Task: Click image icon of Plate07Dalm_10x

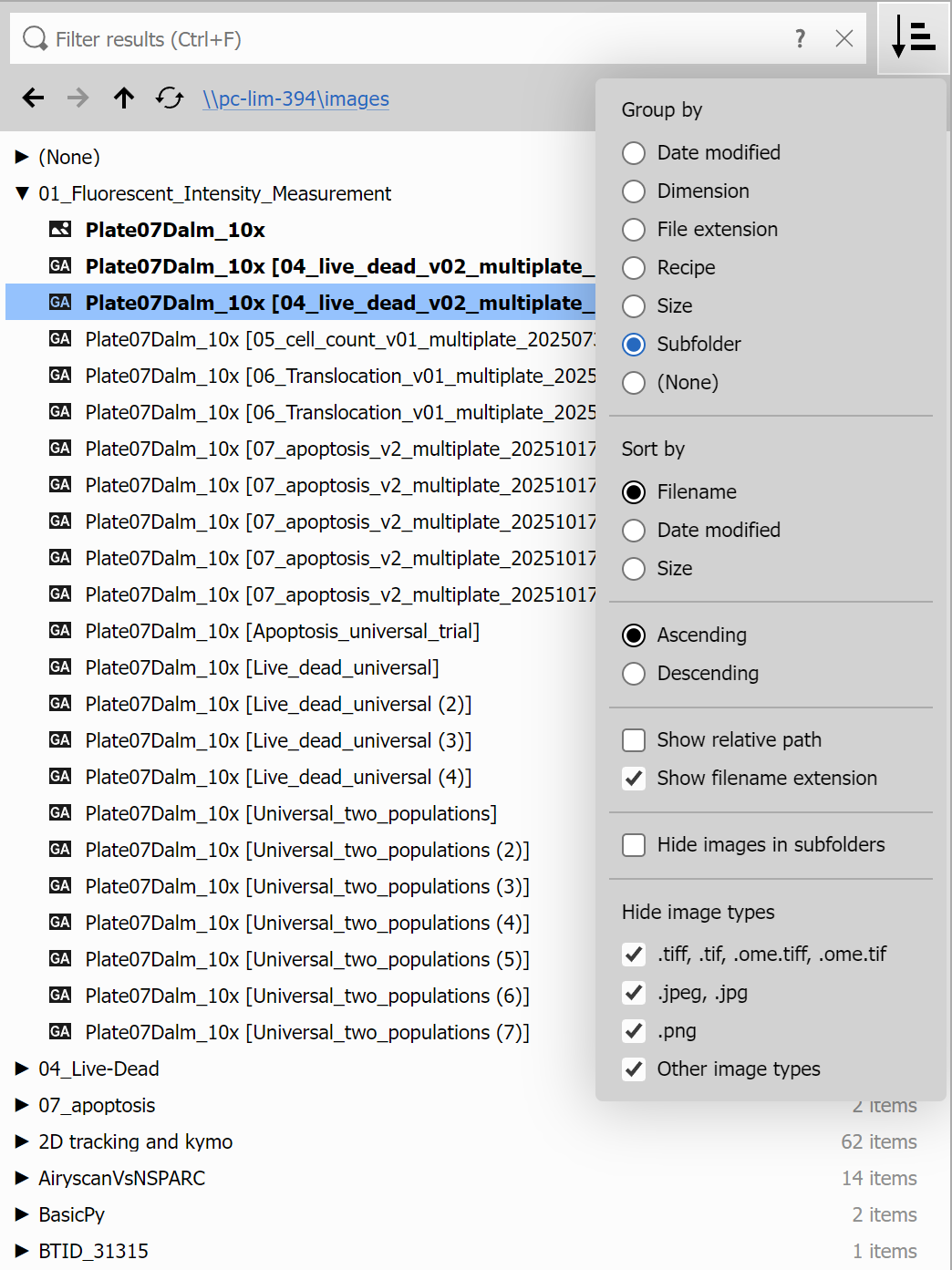Action: click(x=60, y=230)
